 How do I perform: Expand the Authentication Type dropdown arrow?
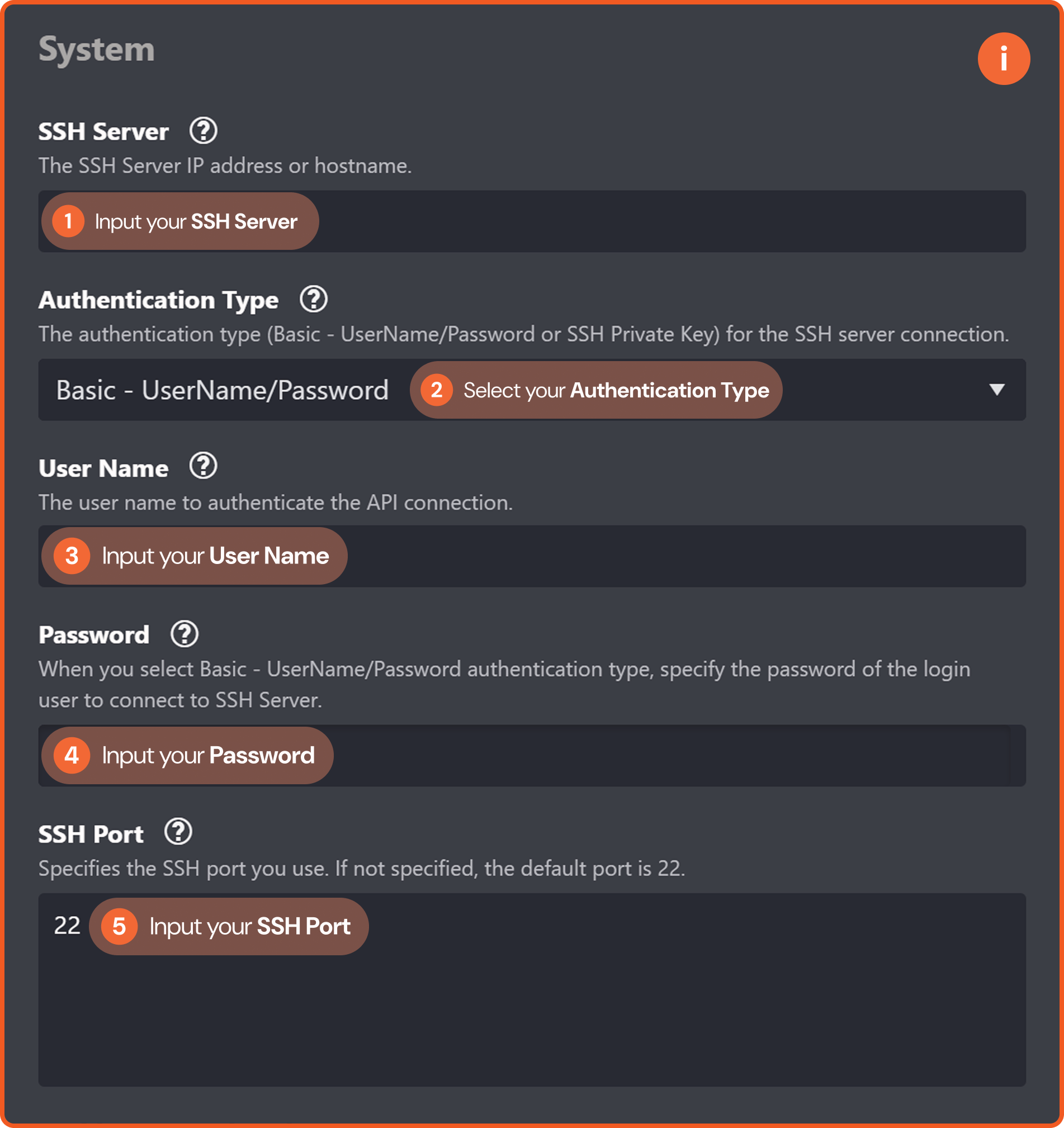[x=996, y=389]
